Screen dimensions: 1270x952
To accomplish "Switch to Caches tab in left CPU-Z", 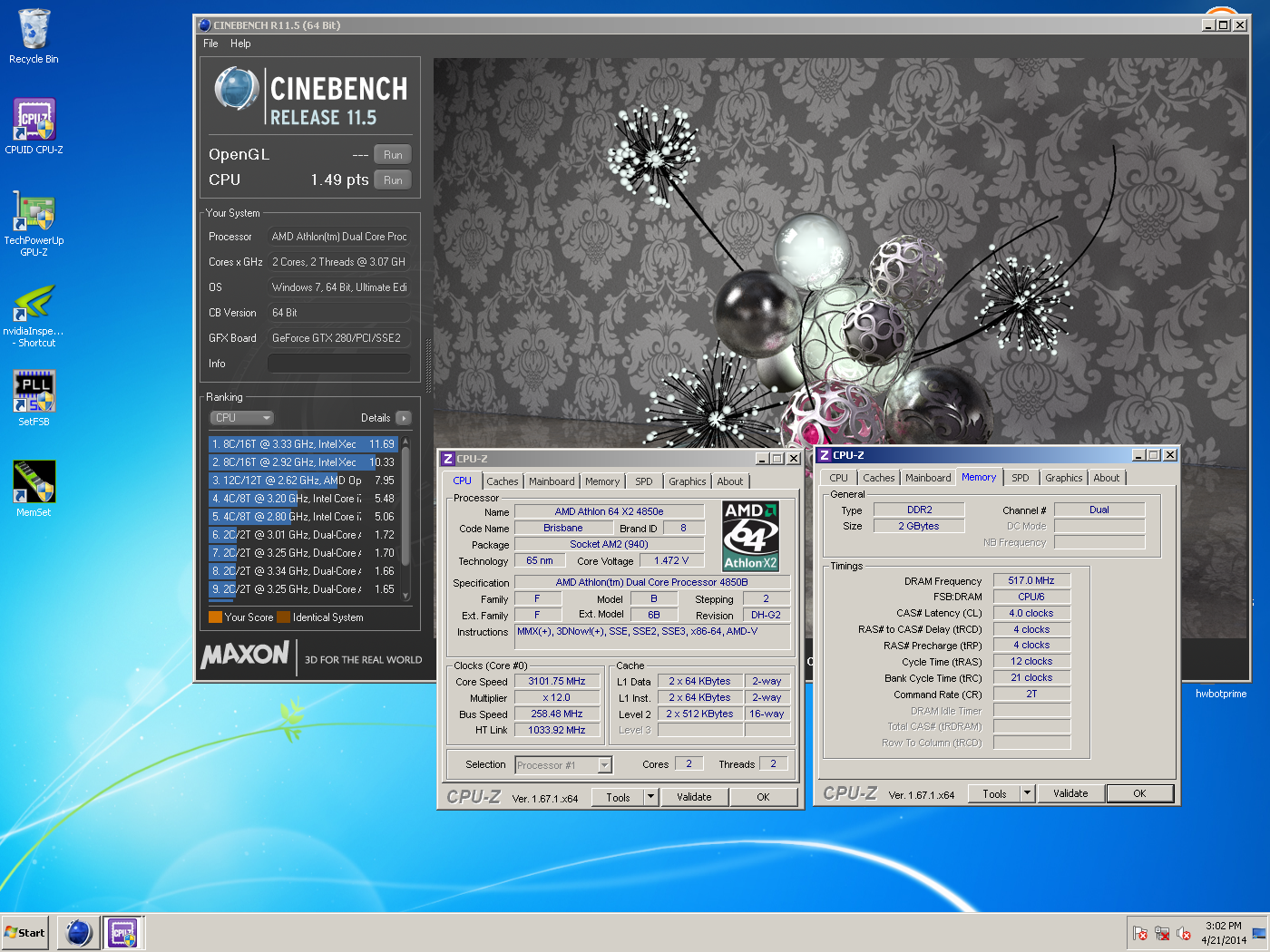I will [503, 481].
